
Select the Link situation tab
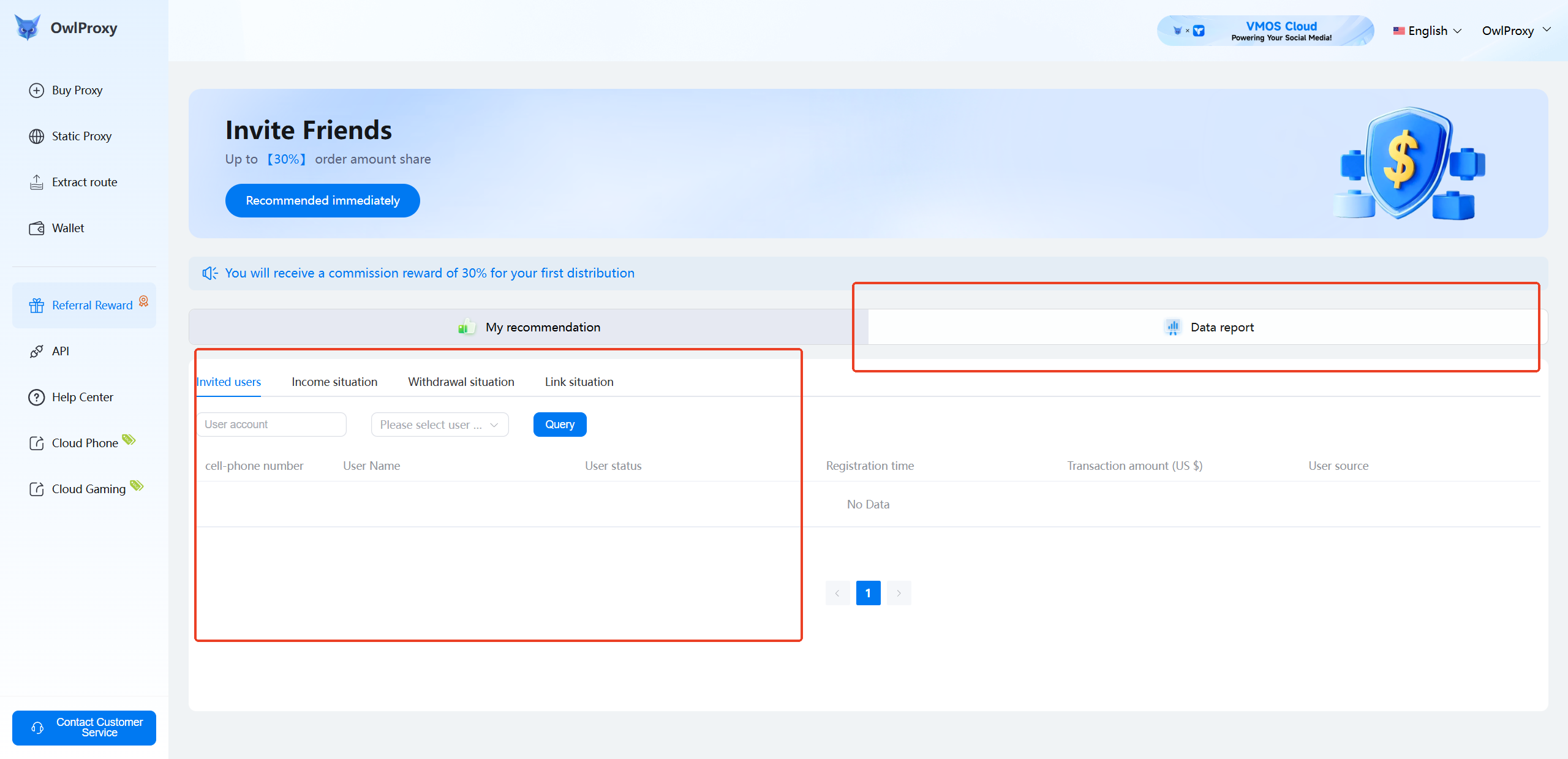click(579, 382)
